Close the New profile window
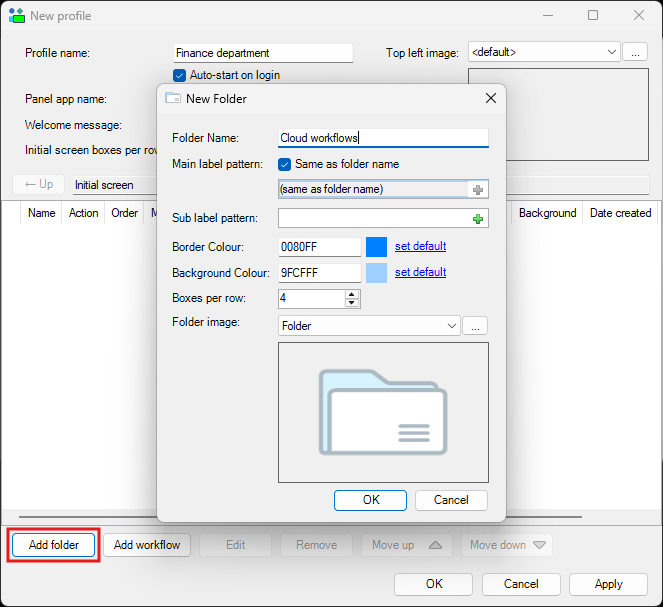663x607 pixels. (x=638, y=16)
